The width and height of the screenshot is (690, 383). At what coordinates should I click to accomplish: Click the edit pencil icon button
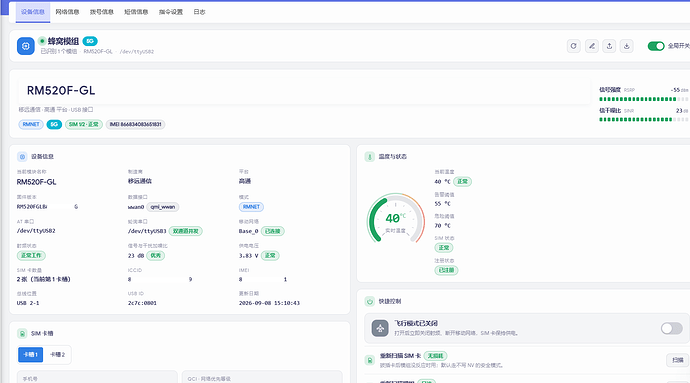pos(591,46)
